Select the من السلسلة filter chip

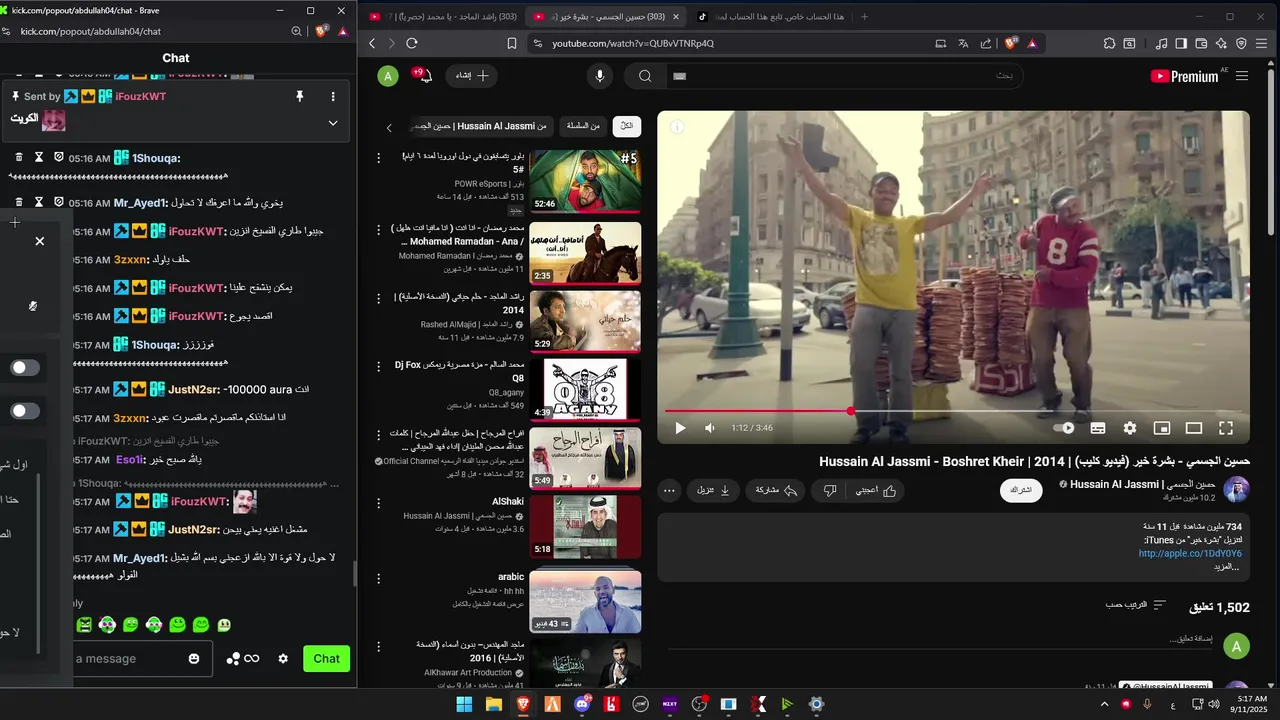584,126
